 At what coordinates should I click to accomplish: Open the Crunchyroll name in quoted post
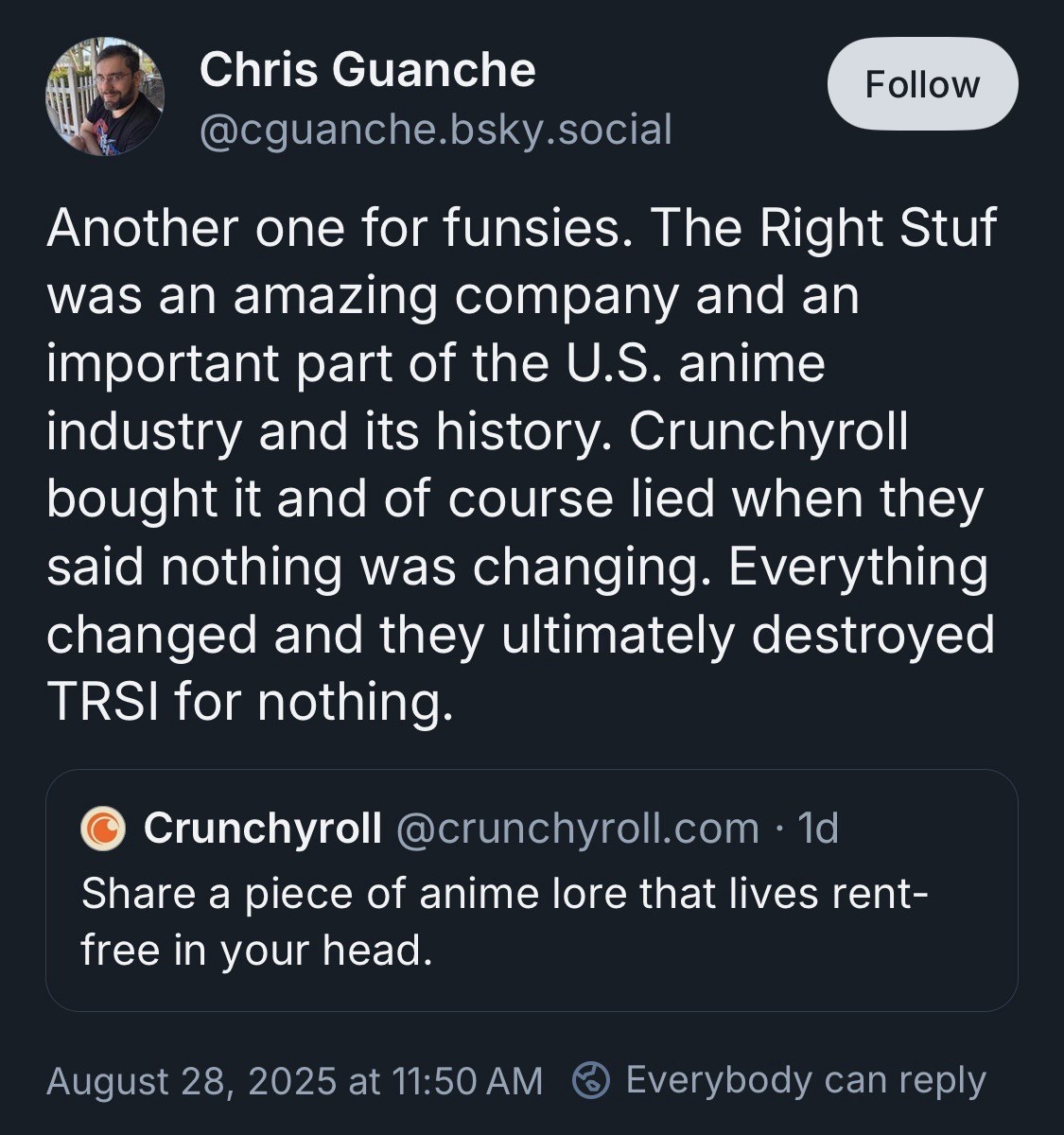pyautogui.click(x=263, y=829)
